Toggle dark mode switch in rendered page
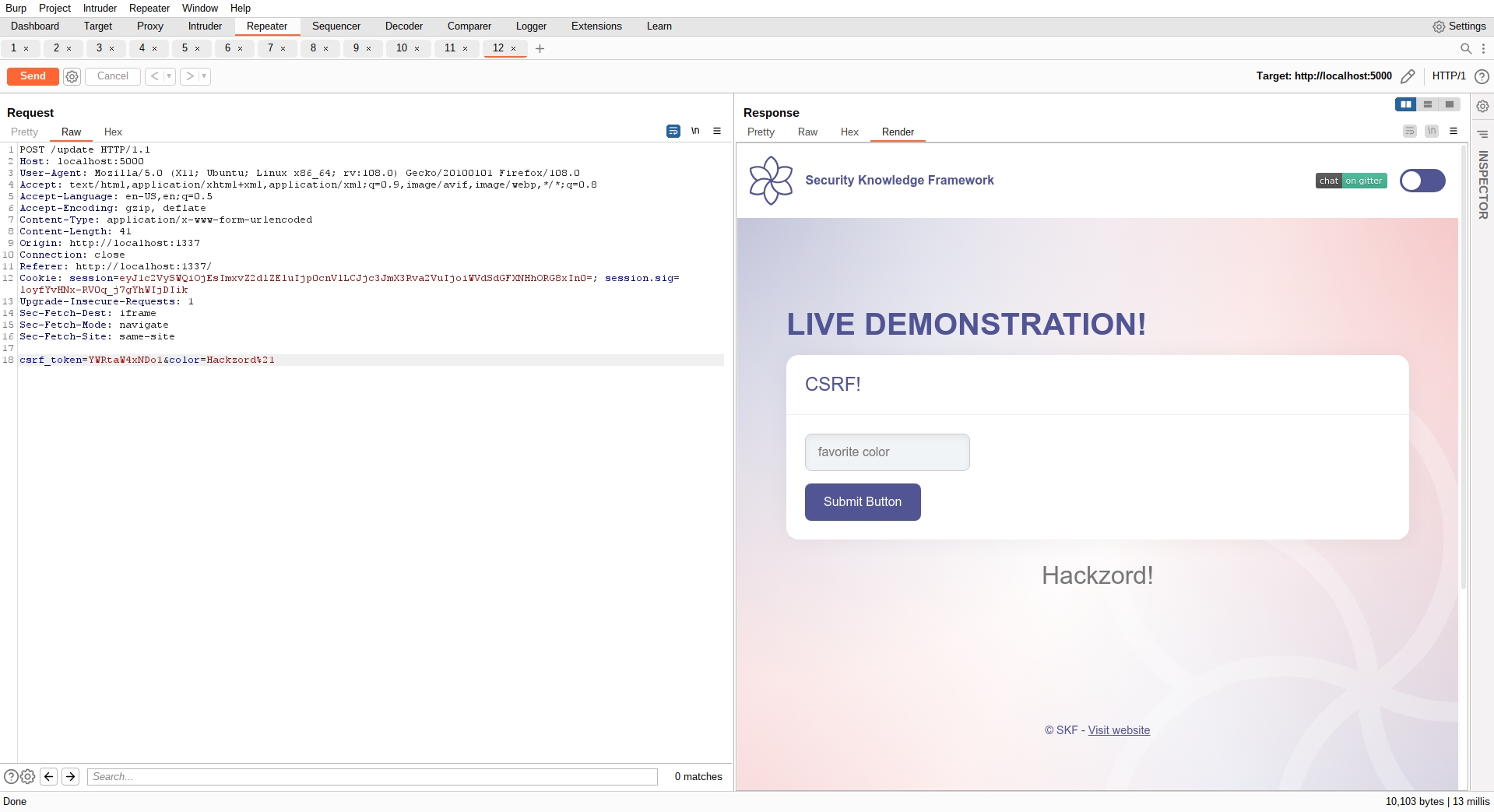1494x812 pixels. tap(1422, 181)
